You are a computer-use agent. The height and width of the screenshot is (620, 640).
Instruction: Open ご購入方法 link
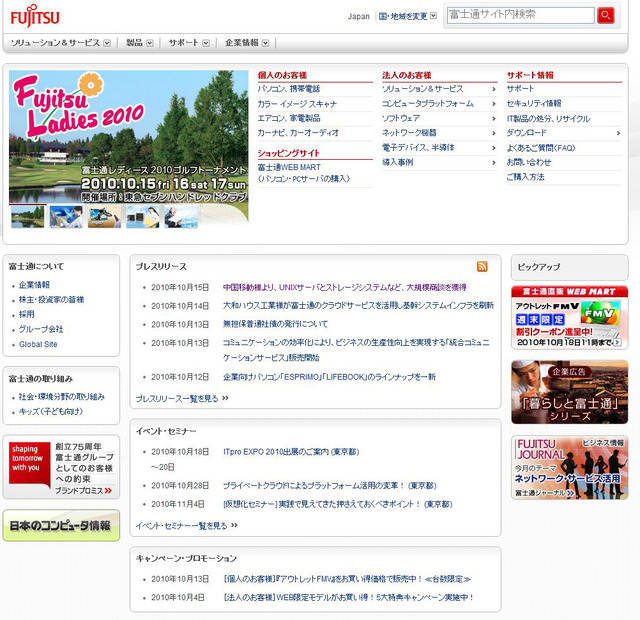pyautogui.click(x=526, y=177)
